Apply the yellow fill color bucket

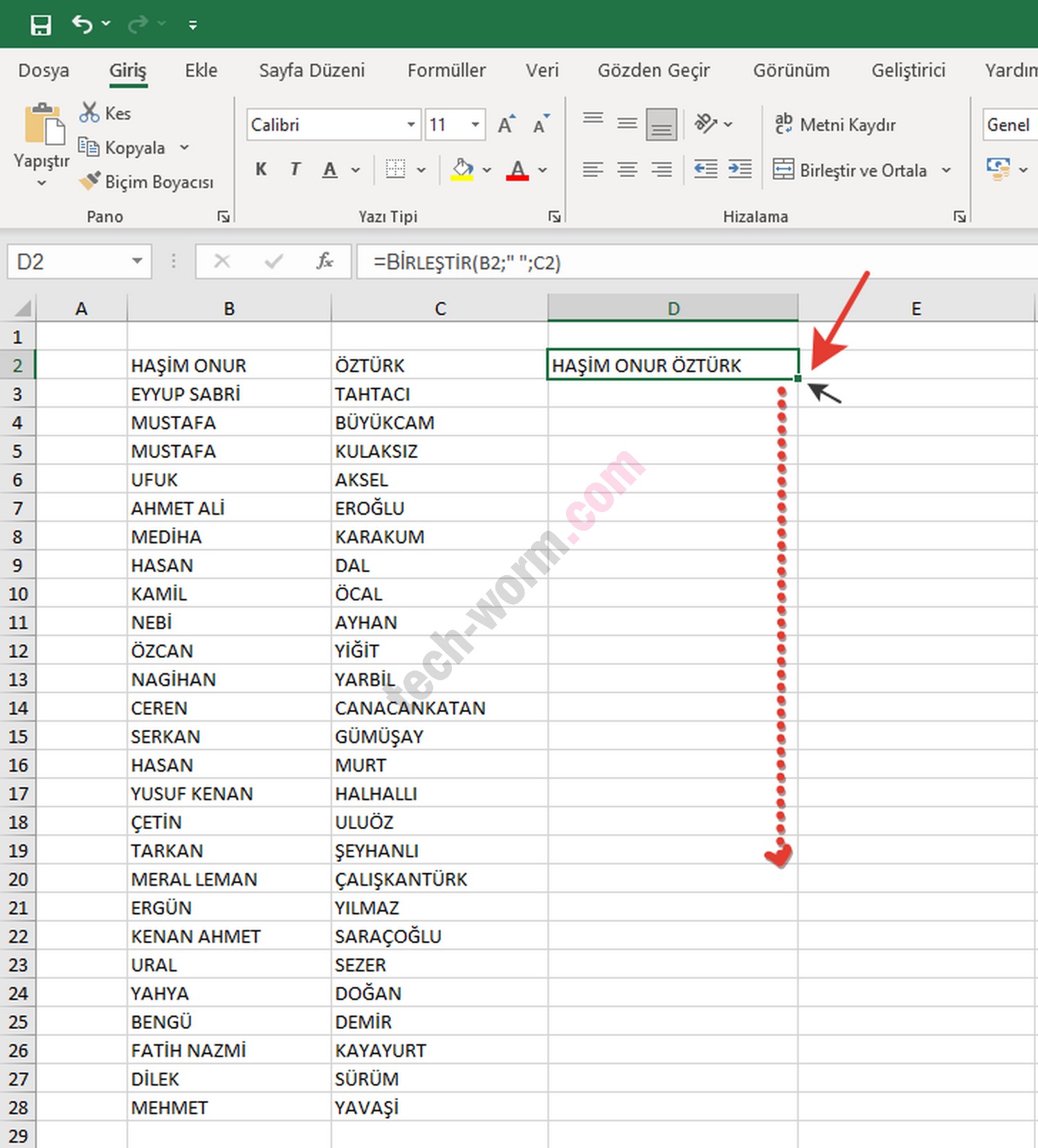tap(462, 170)
